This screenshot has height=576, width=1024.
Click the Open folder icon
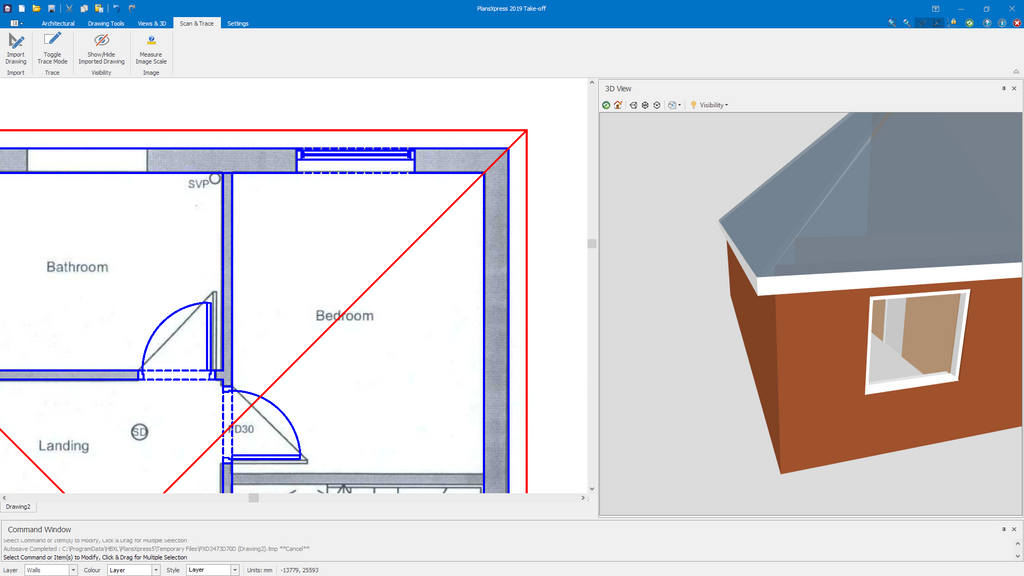(x=37, y=8)
